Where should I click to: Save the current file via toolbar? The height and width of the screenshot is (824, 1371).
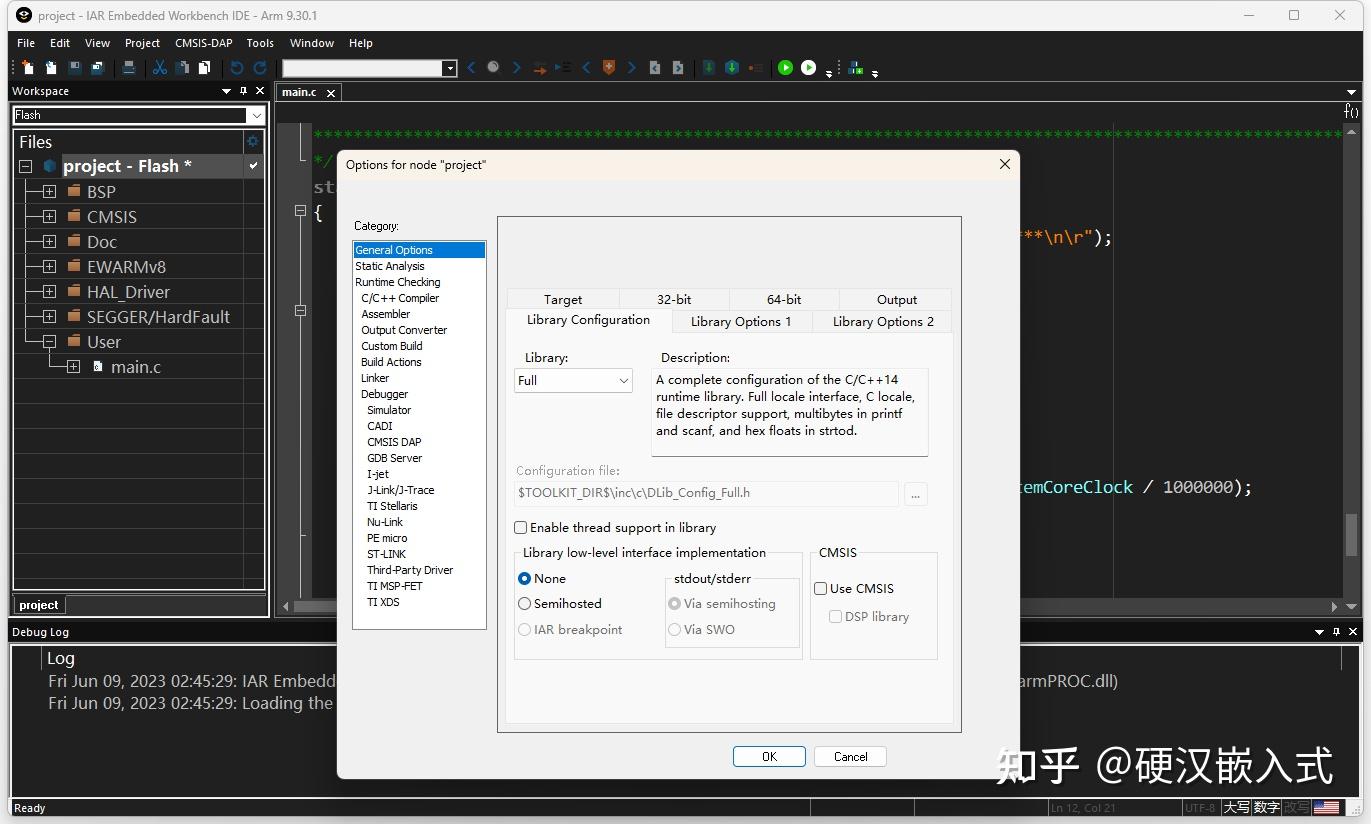tap(75, 68)
